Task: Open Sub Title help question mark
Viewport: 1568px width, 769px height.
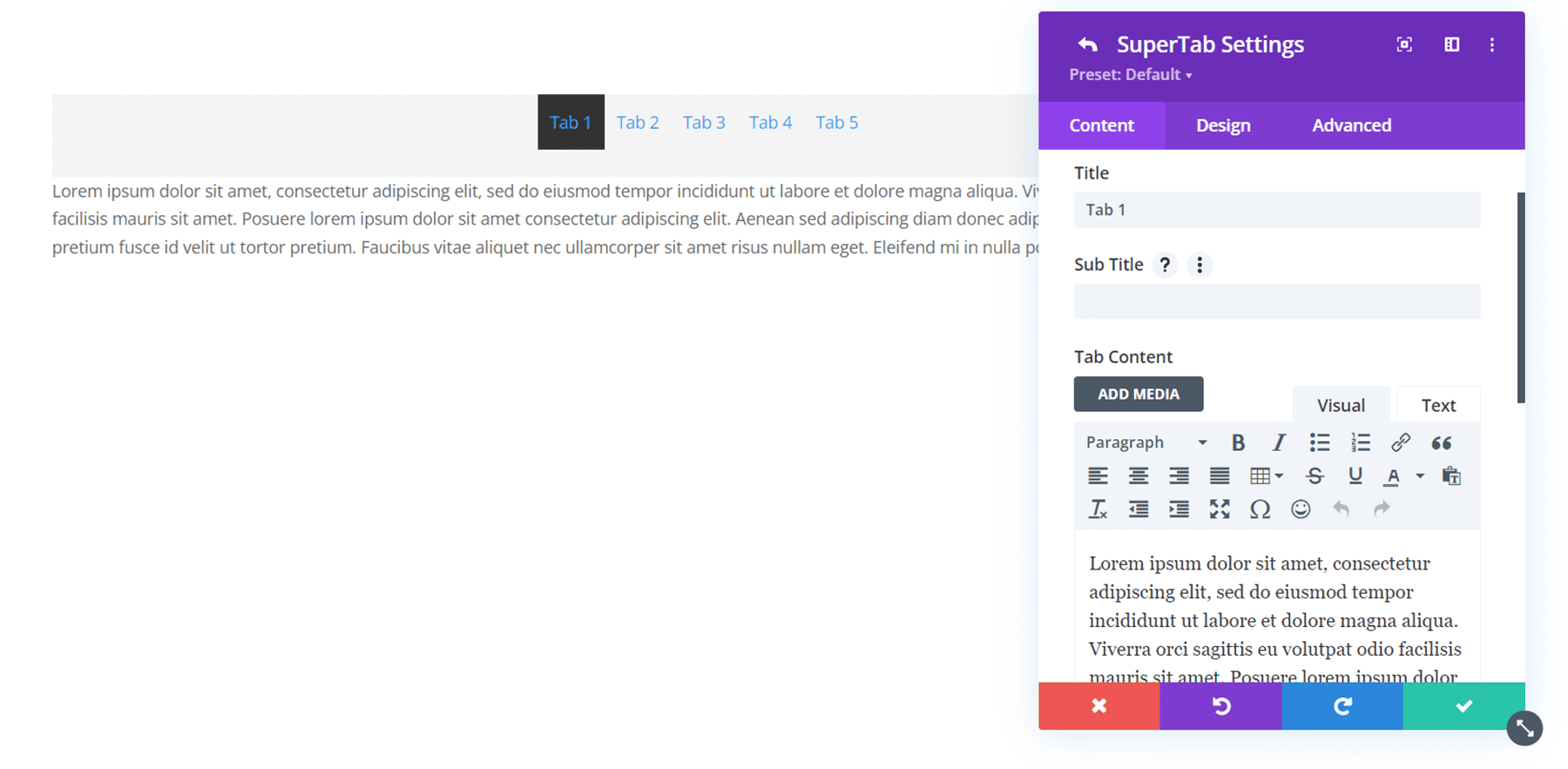Action: point(1165,265)
